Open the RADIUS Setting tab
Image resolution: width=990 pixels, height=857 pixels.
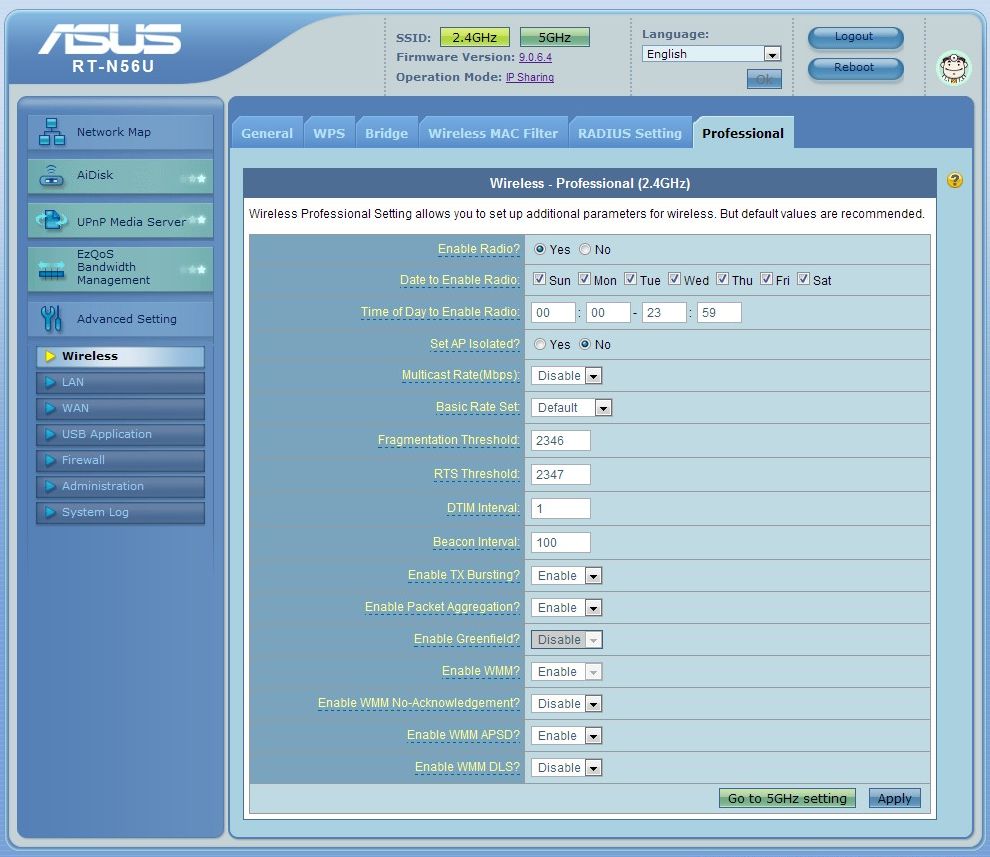click(629, 133)
